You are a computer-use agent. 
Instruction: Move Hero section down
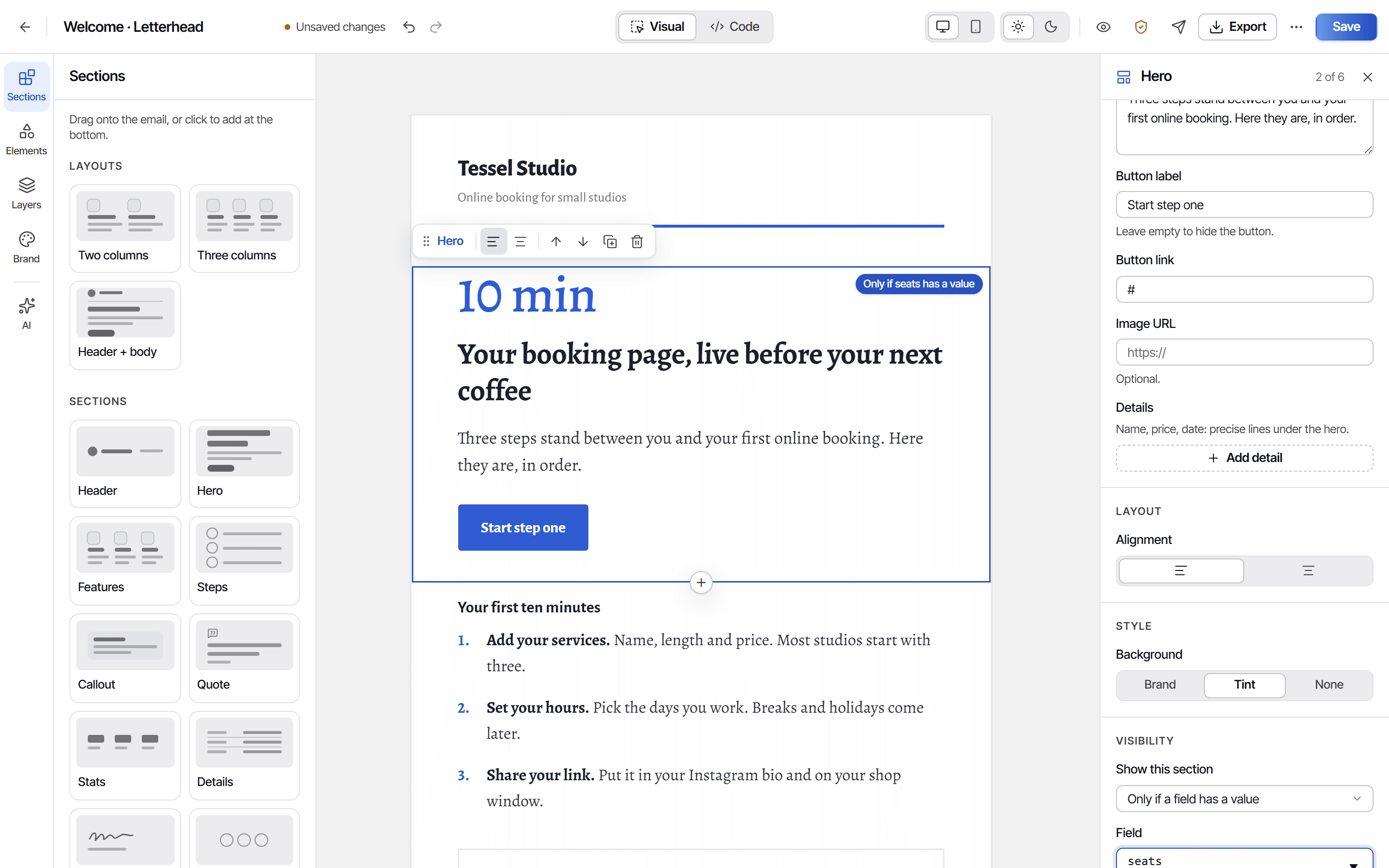click(x=583, y=241)
